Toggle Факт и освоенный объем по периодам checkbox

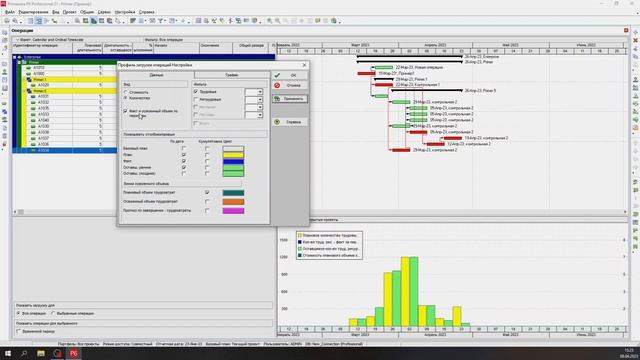click(126, 111)
